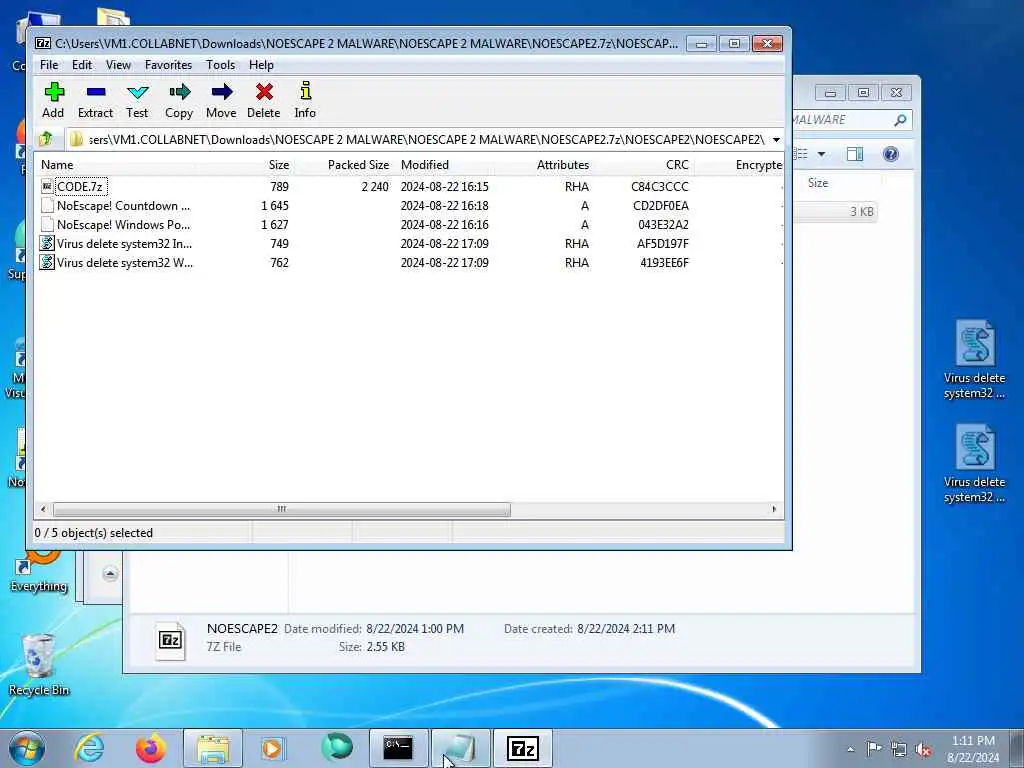This screenshot has width=1024, height=768.
Task: Toggle the preview pane in Explorer window
Action: point(855,154)
